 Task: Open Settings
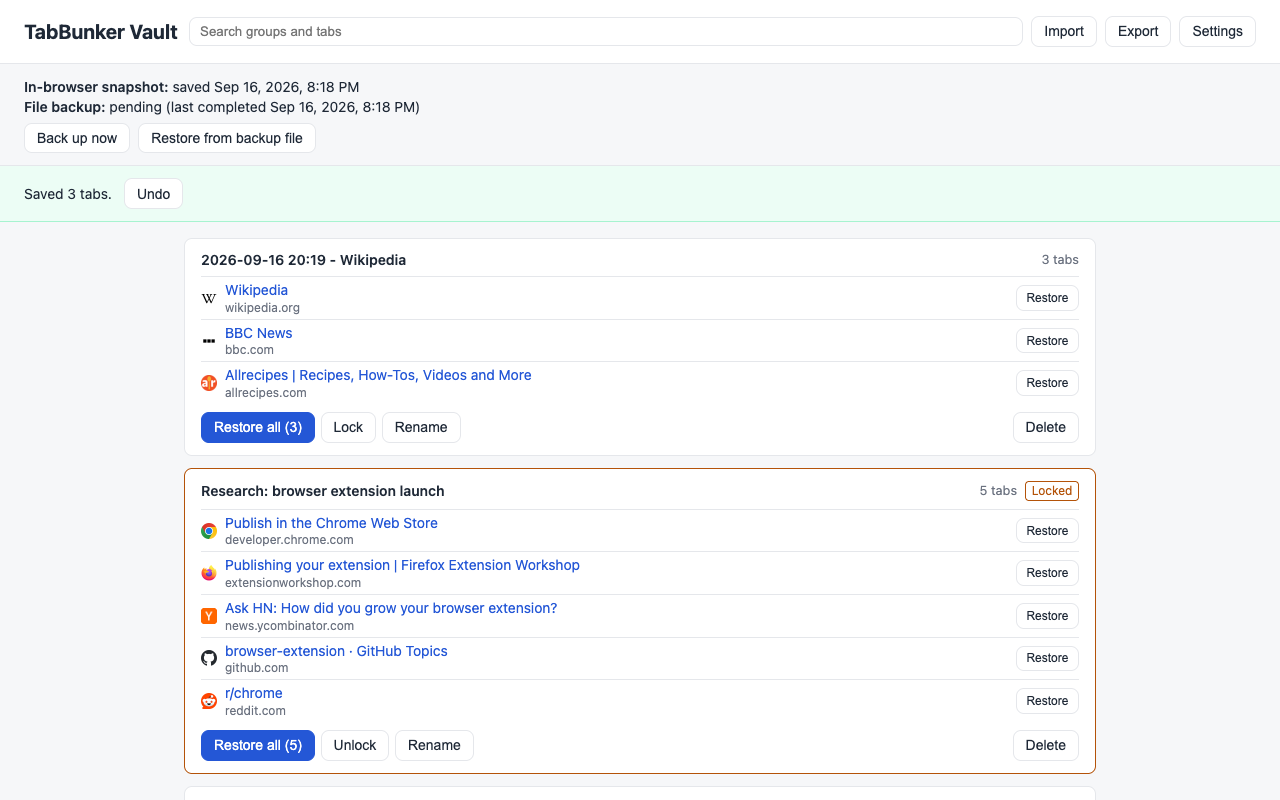pyautogui.click(x=1217, y=31)
